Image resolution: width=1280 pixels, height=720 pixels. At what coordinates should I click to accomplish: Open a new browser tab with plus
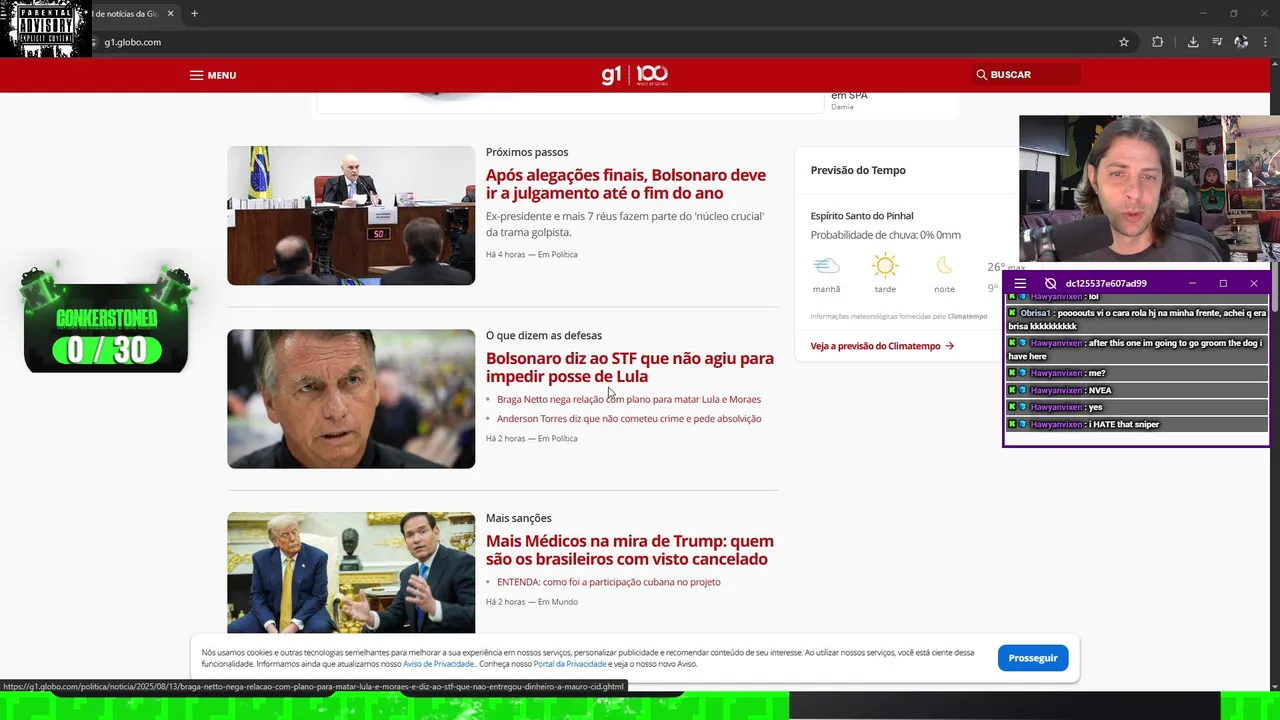(x=194, y=13)
